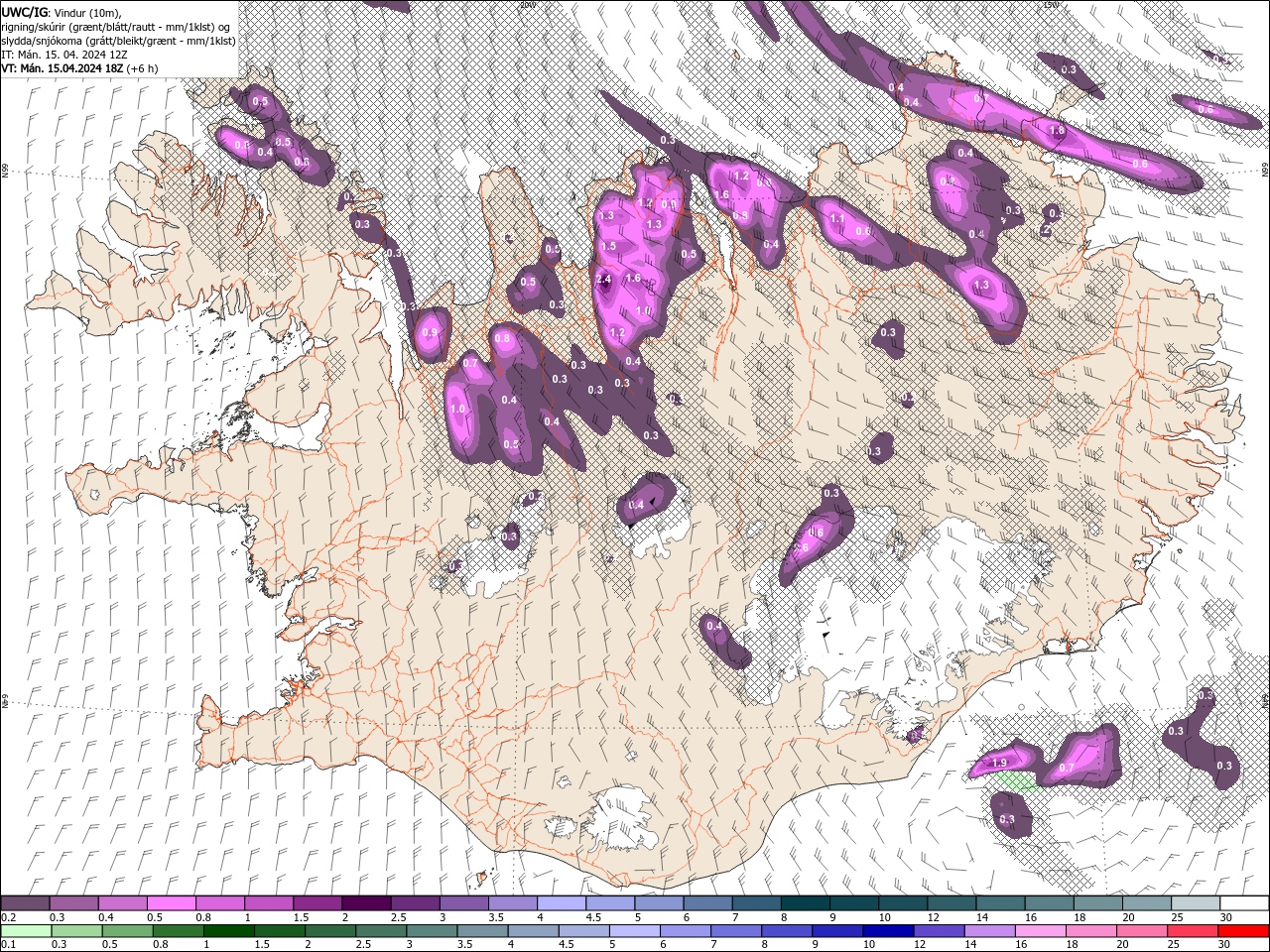1270x952 pixels.
Task: Click the bold UWC/IG title text
Action: pos(23,12)
